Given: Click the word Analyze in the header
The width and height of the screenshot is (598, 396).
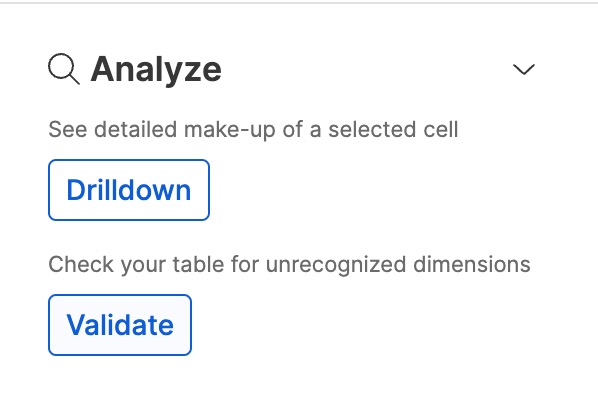Looking at the screenshot, I should [156, 69].
